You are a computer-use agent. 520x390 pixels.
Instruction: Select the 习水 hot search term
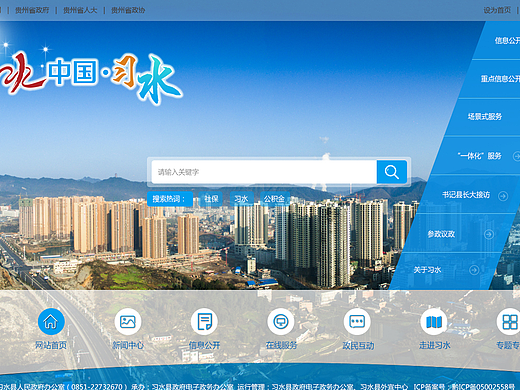tap(241, 199)
